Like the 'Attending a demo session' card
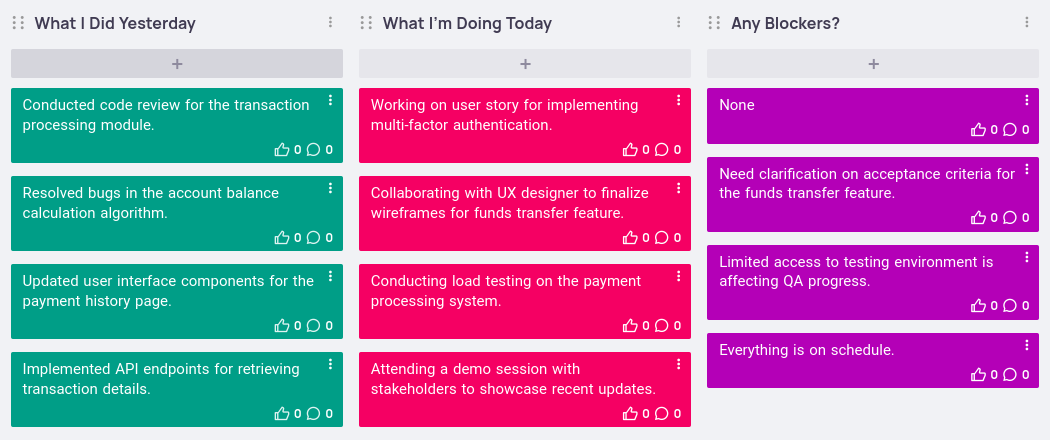1050x440 pixels. (630, 414)
